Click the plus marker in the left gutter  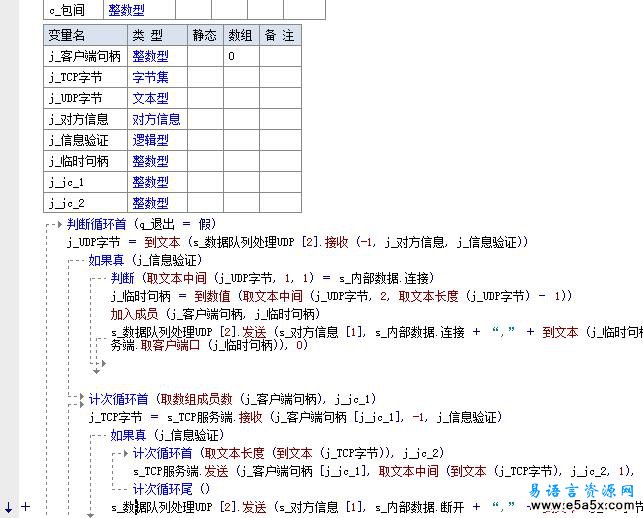point(26,507)
